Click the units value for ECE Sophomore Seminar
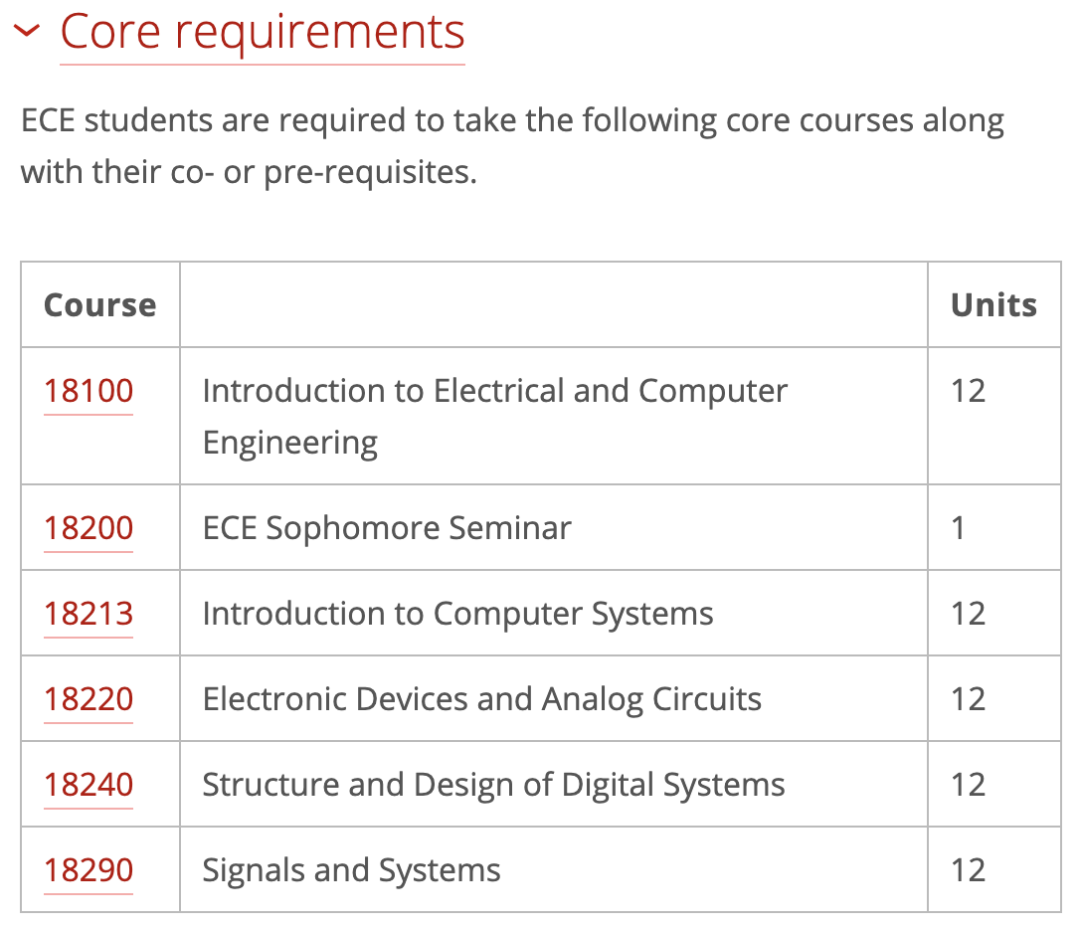 (958, 528)
